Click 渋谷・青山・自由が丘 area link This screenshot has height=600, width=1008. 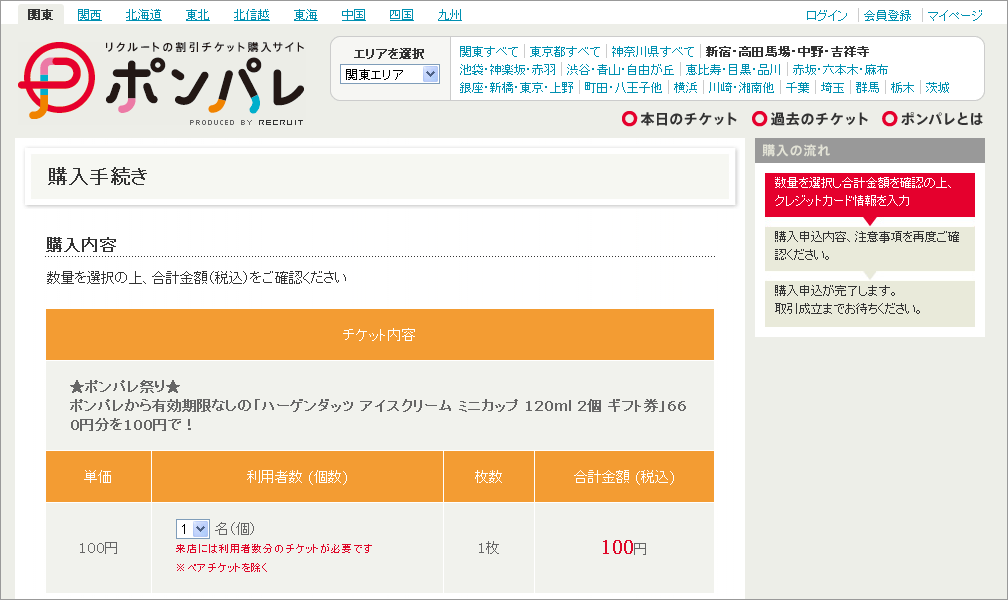click(x=620, y=69)
